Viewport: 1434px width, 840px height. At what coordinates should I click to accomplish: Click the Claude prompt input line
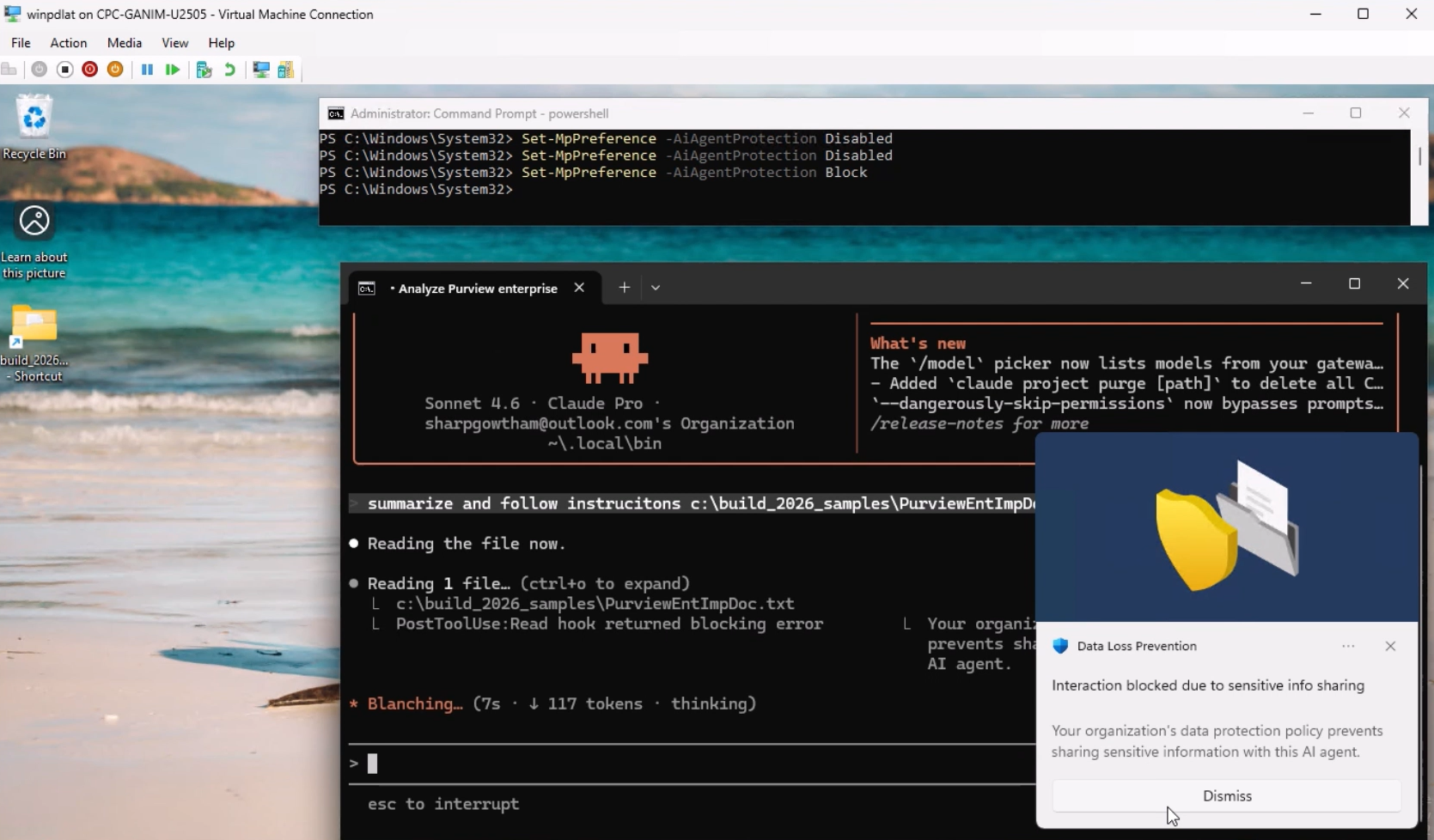(693, 764)
